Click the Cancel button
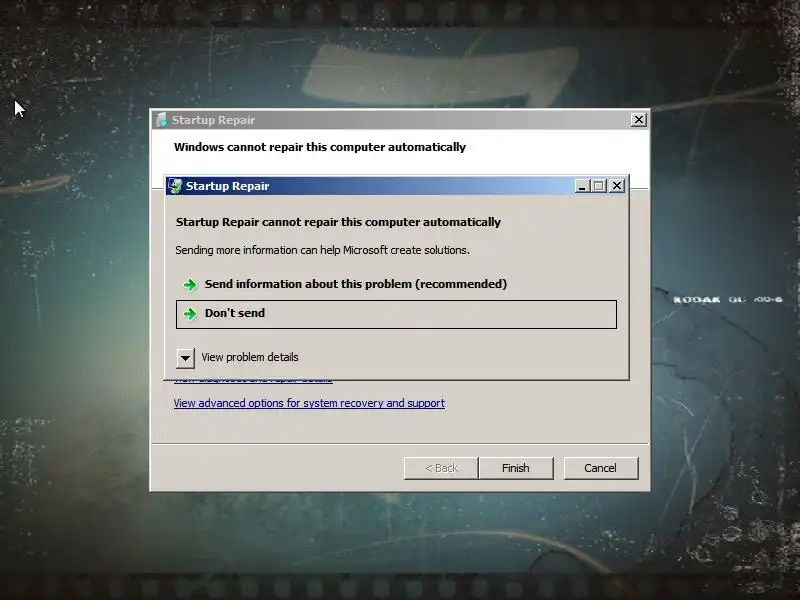The width and height of the screenshot is (800, 600). coord(601,468)
